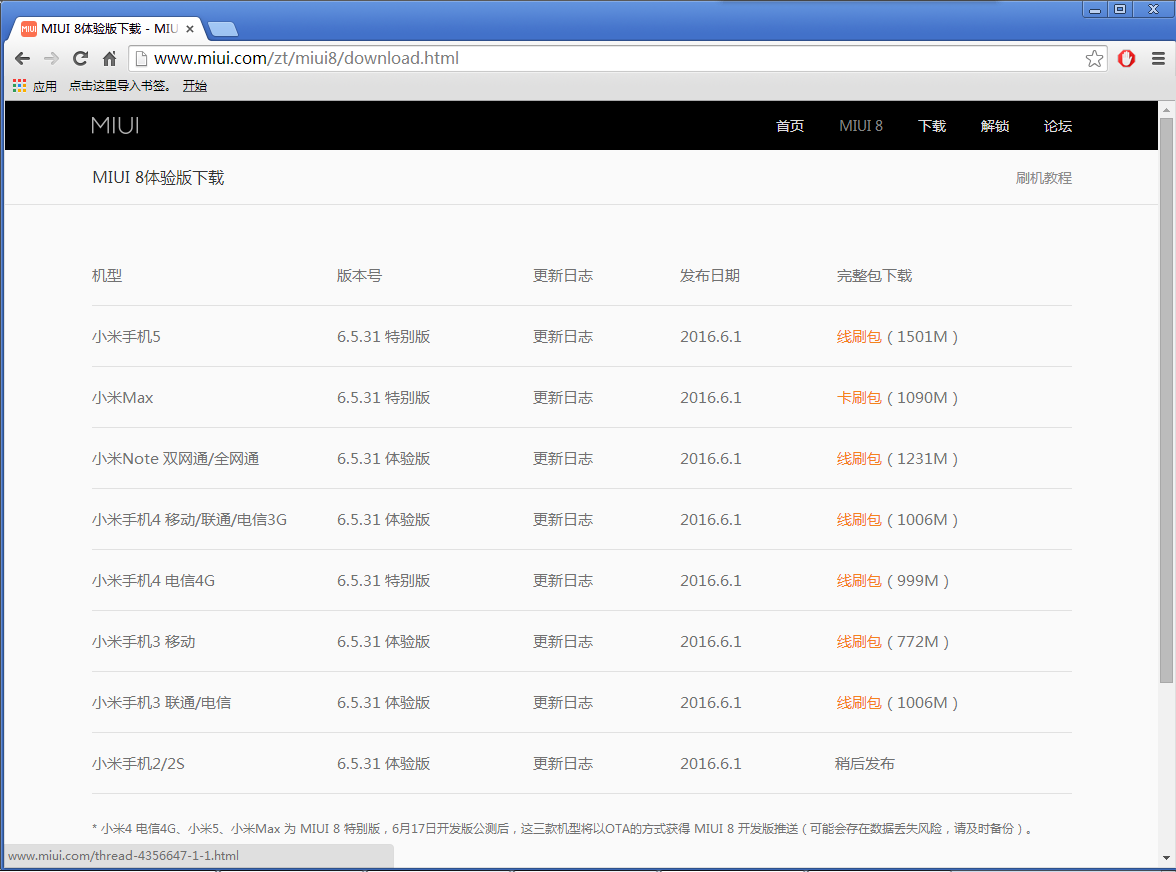Image resolution: width=1176 pixels, height=872 pixels.
Task: Open the red Opera-style extension icon
Action: (x=1126, y=58)
